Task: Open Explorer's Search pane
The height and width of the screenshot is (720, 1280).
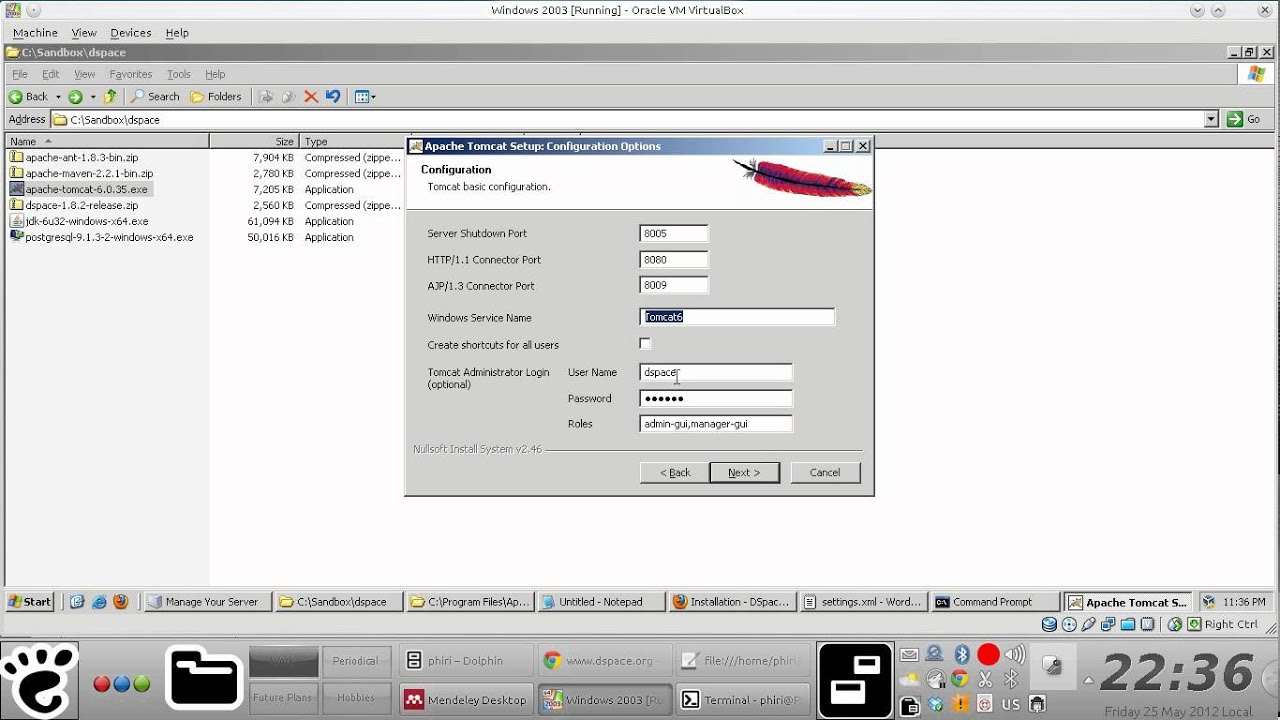Action: (x=155, y=97)
